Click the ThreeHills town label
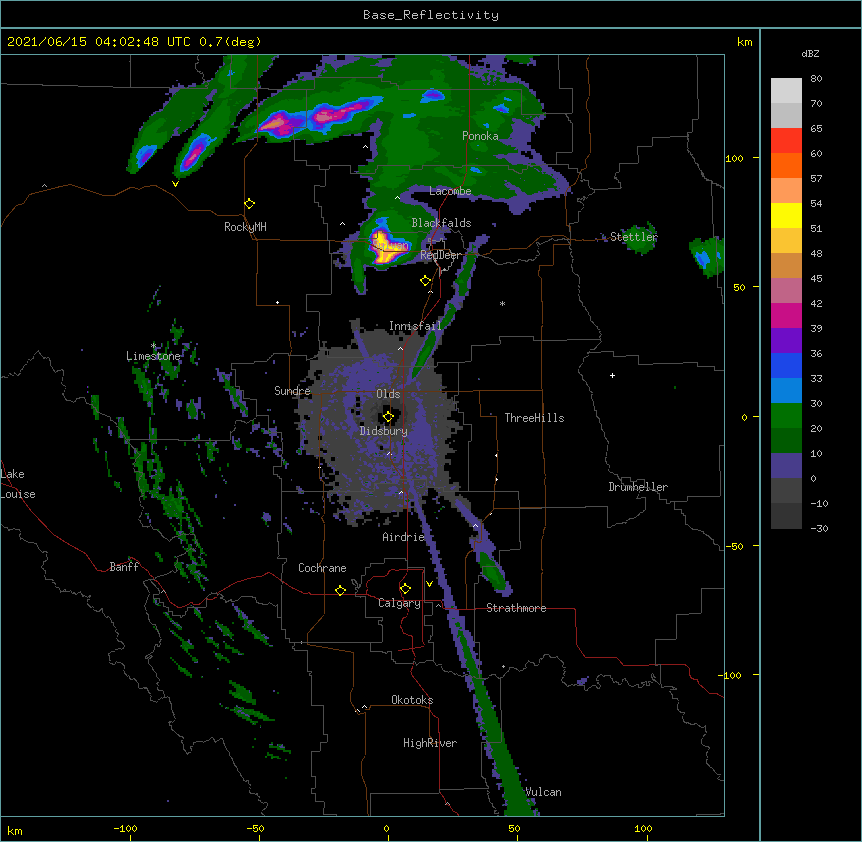The width and height of the screenshot is (862, 842). (534, 418)
